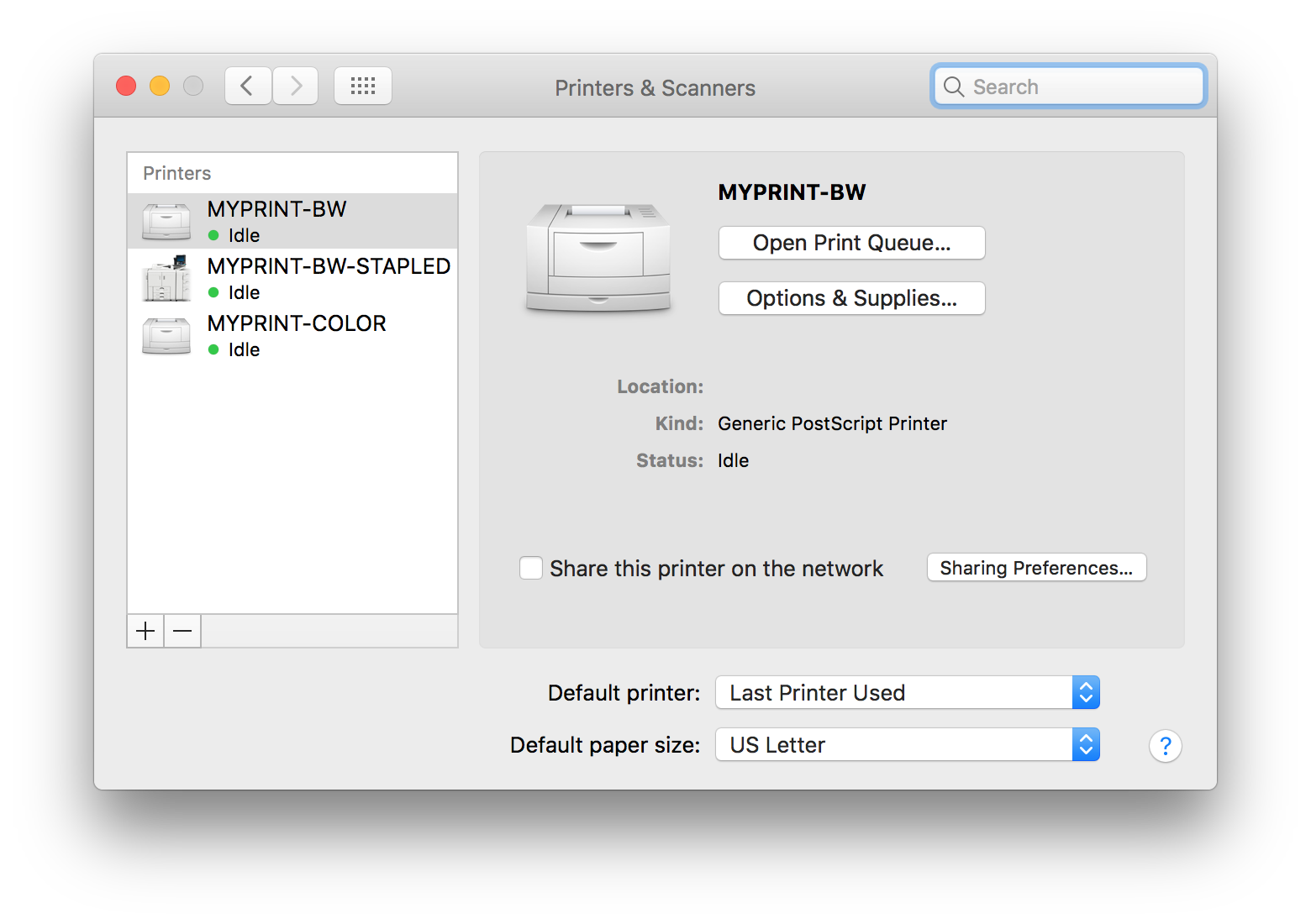Go forward with the right chevron

coord(296,86)
